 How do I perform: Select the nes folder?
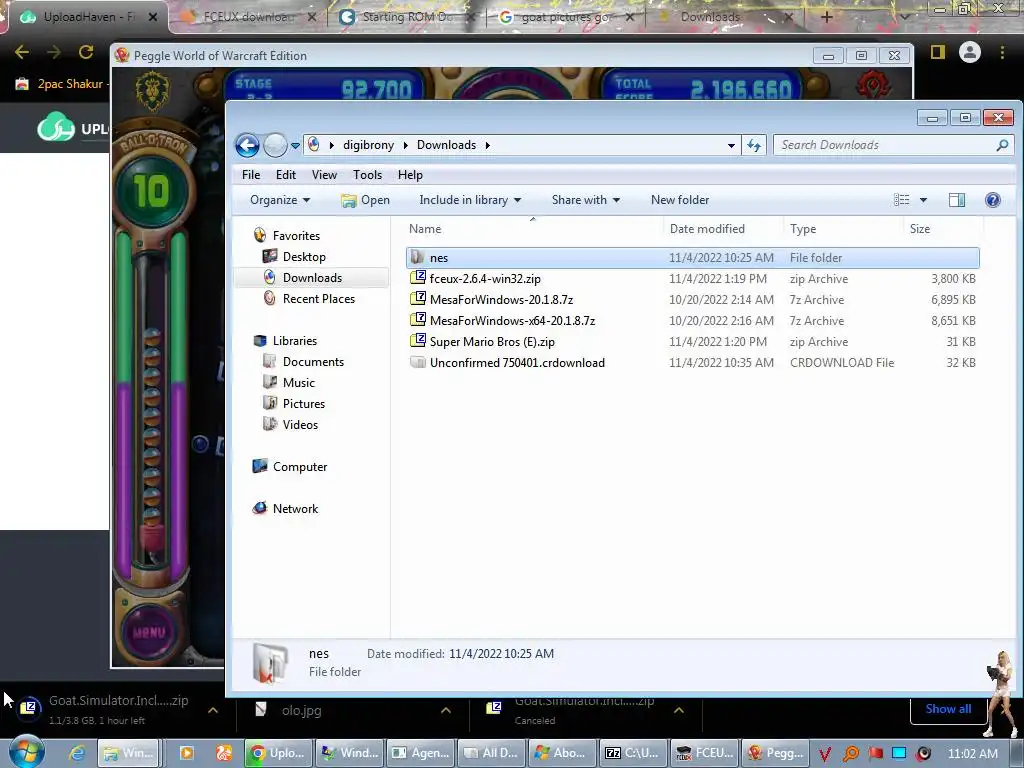coord(692,258)
